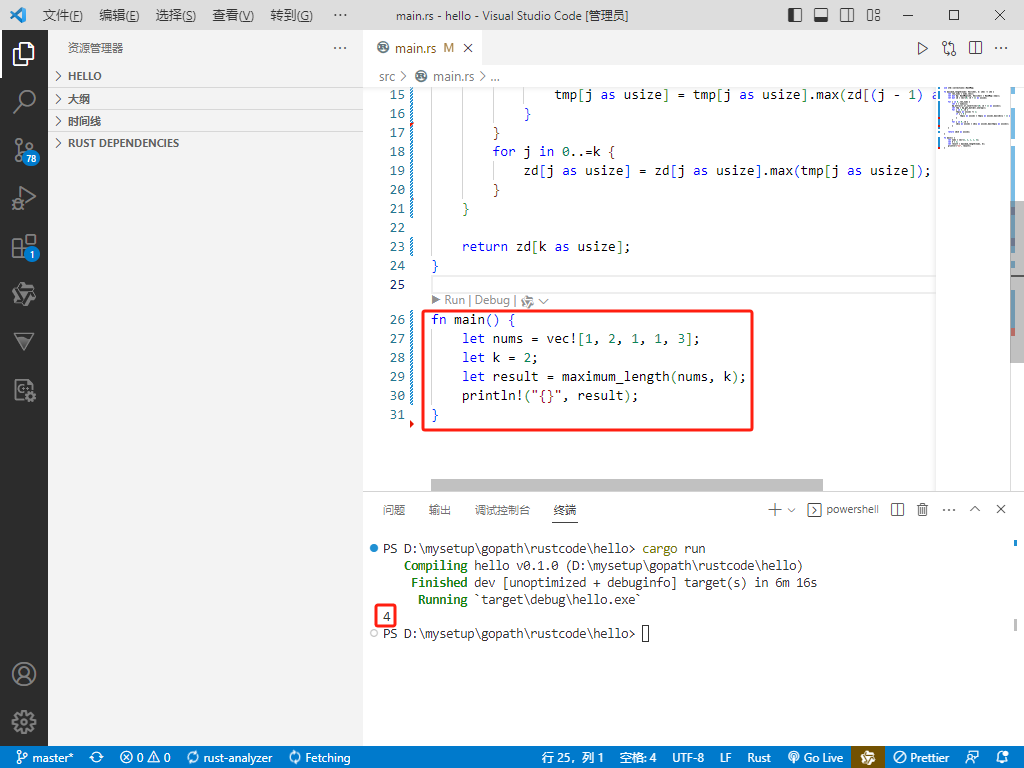Click src in the breadcrumb path
The height and width of the screenshot is (768, 1024).
click(x=387, y=76)
